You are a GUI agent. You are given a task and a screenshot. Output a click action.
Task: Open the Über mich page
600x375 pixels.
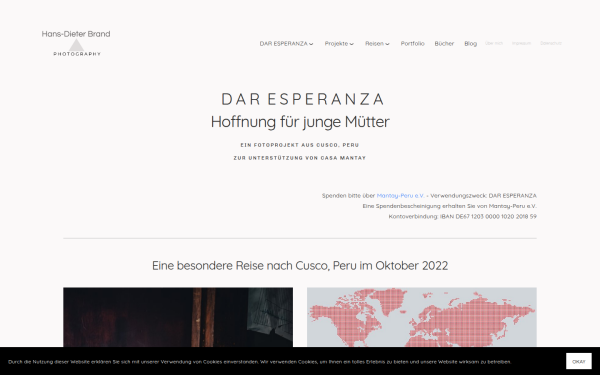(x=494, y=43)
